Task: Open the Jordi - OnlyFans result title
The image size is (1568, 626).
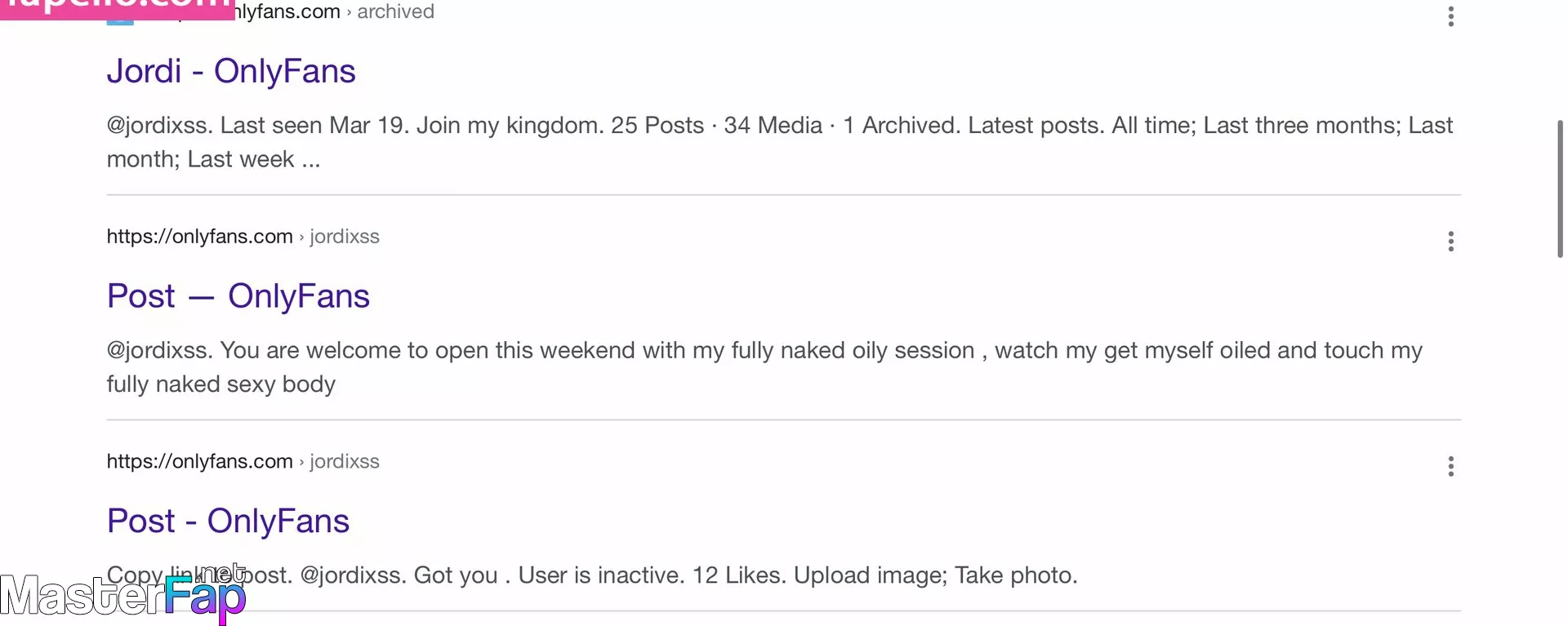Action: (x=231, y=71)
